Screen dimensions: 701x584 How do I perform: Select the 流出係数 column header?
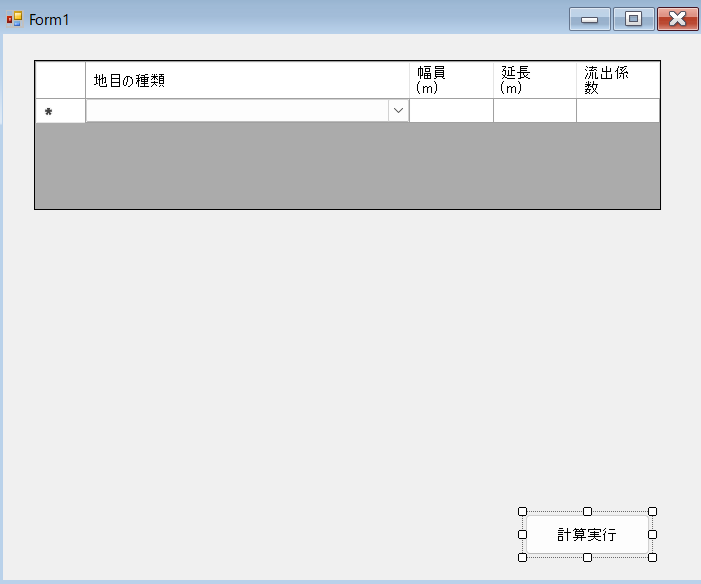pyautogui.click(x=617, y=80)
